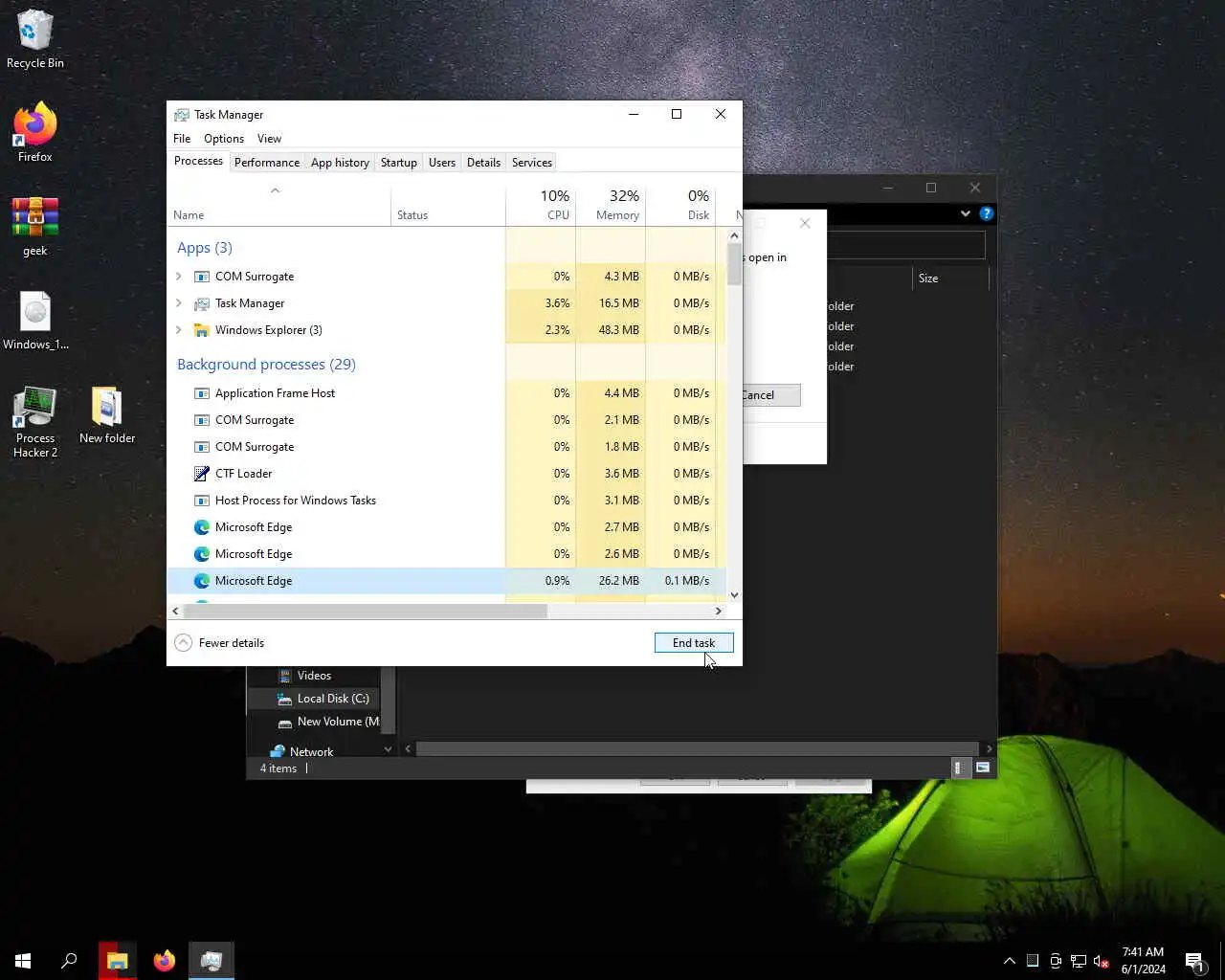Show hidden tray icons chevron
The image size is (1225, 980).
click(1010, 961)
